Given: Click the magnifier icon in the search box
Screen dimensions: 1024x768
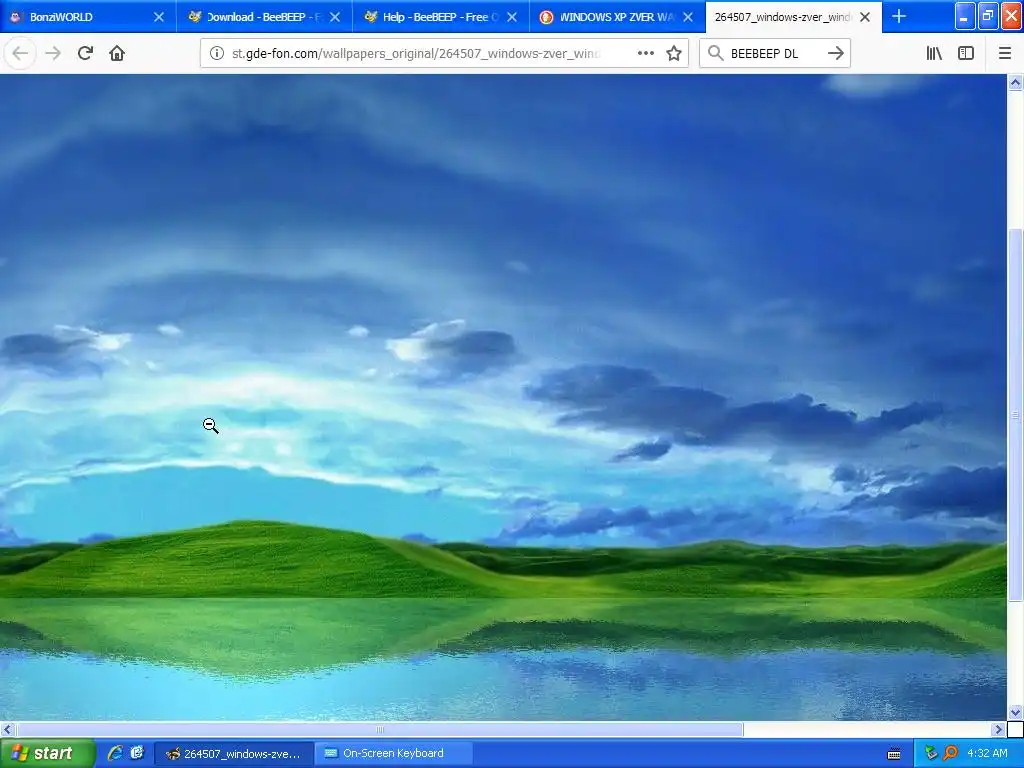Looking at the screenshot, I should click(716, 54).
